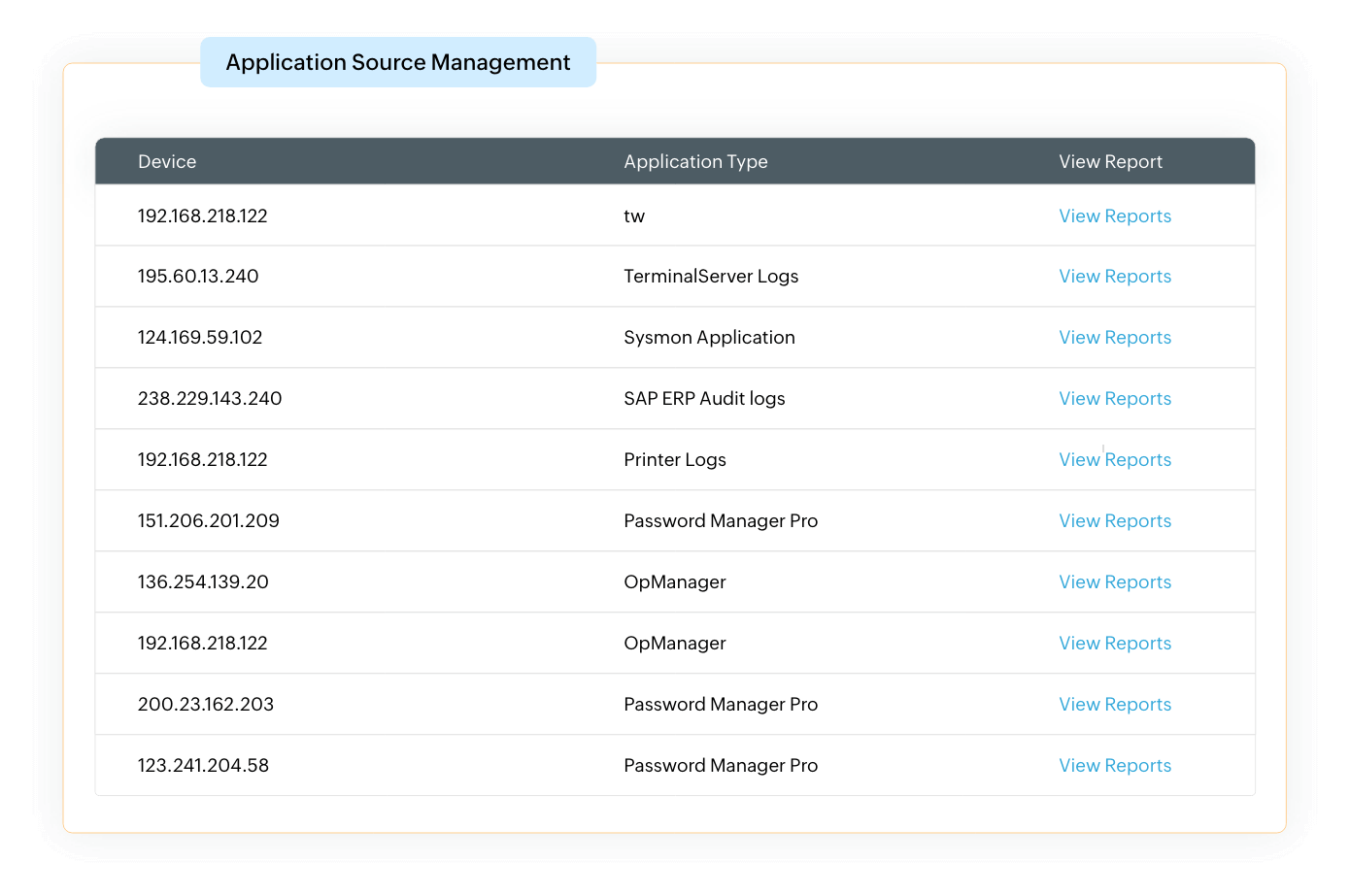Viewport: 1350px width, 896px height.
Task: Click the Application Type column header
Action: 695,162
